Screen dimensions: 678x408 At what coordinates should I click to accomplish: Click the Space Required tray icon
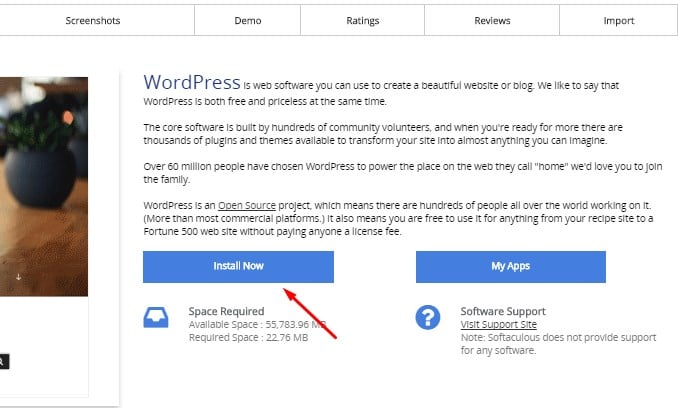point(156,318)
